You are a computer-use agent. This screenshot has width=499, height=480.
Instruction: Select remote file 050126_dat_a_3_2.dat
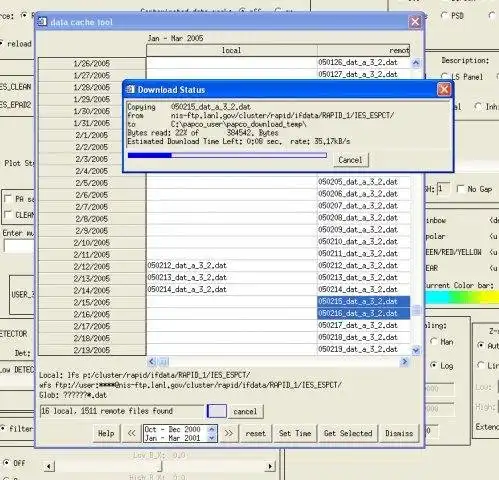[x=363, y=62]
